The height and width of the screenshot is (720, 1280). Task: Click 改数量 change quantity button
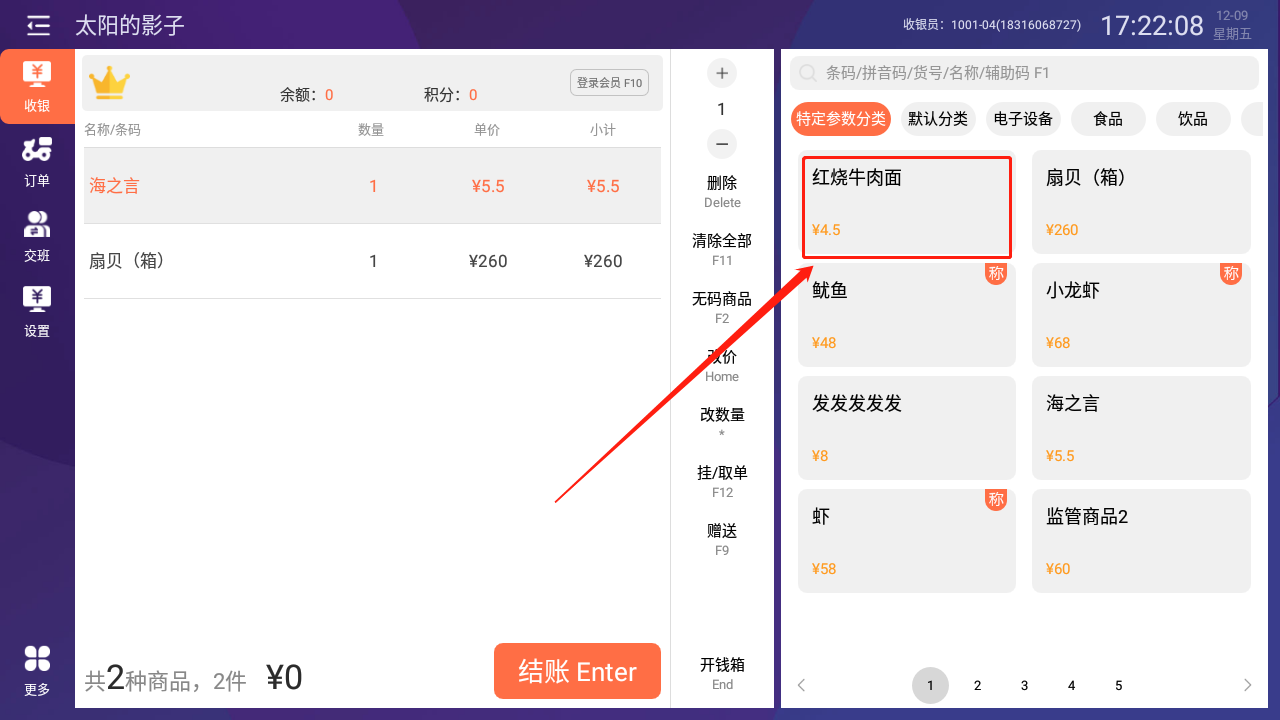pos(722,423)
